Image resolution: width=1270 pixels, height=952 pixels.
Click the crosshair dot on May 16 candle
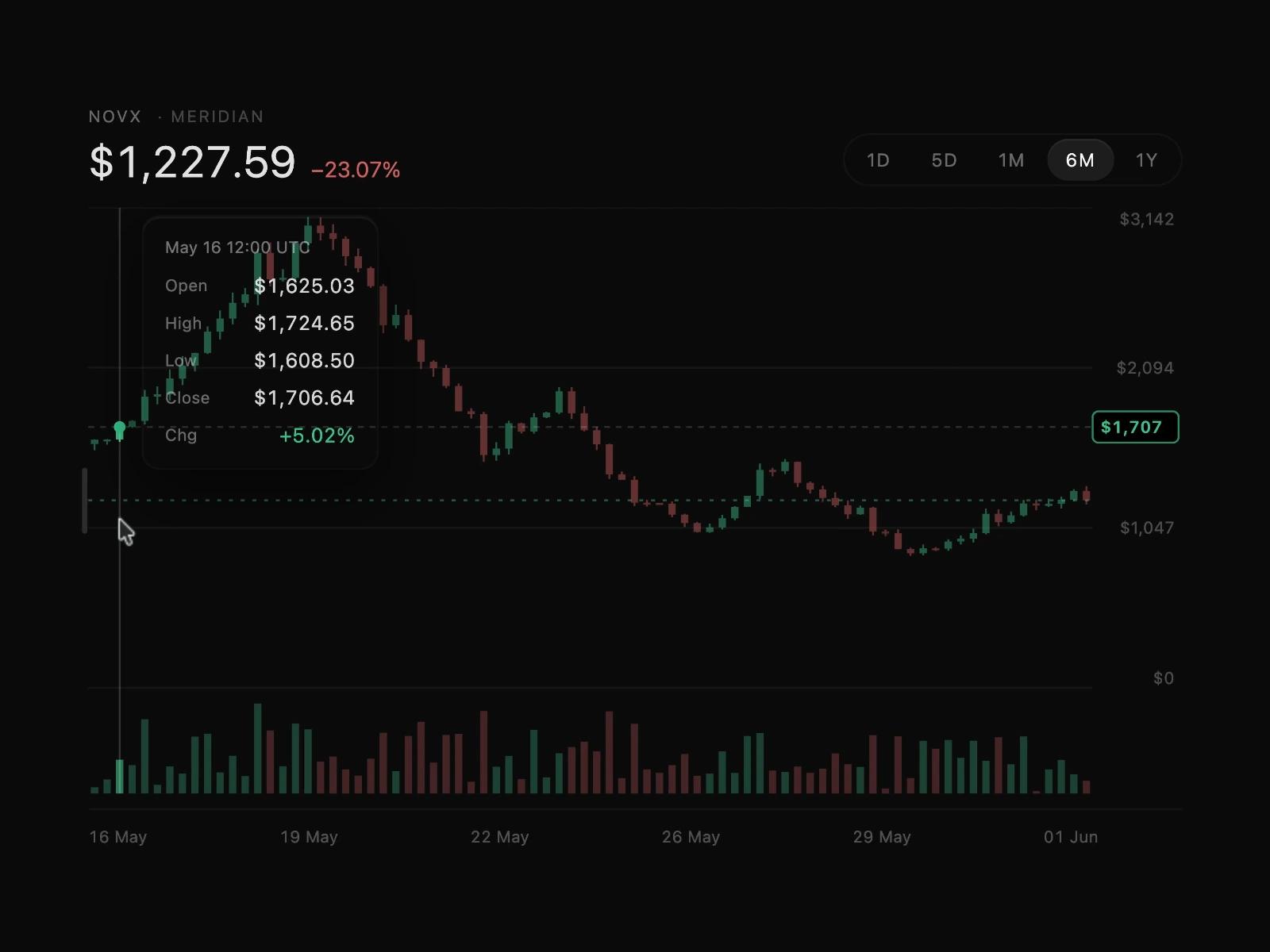120,428
